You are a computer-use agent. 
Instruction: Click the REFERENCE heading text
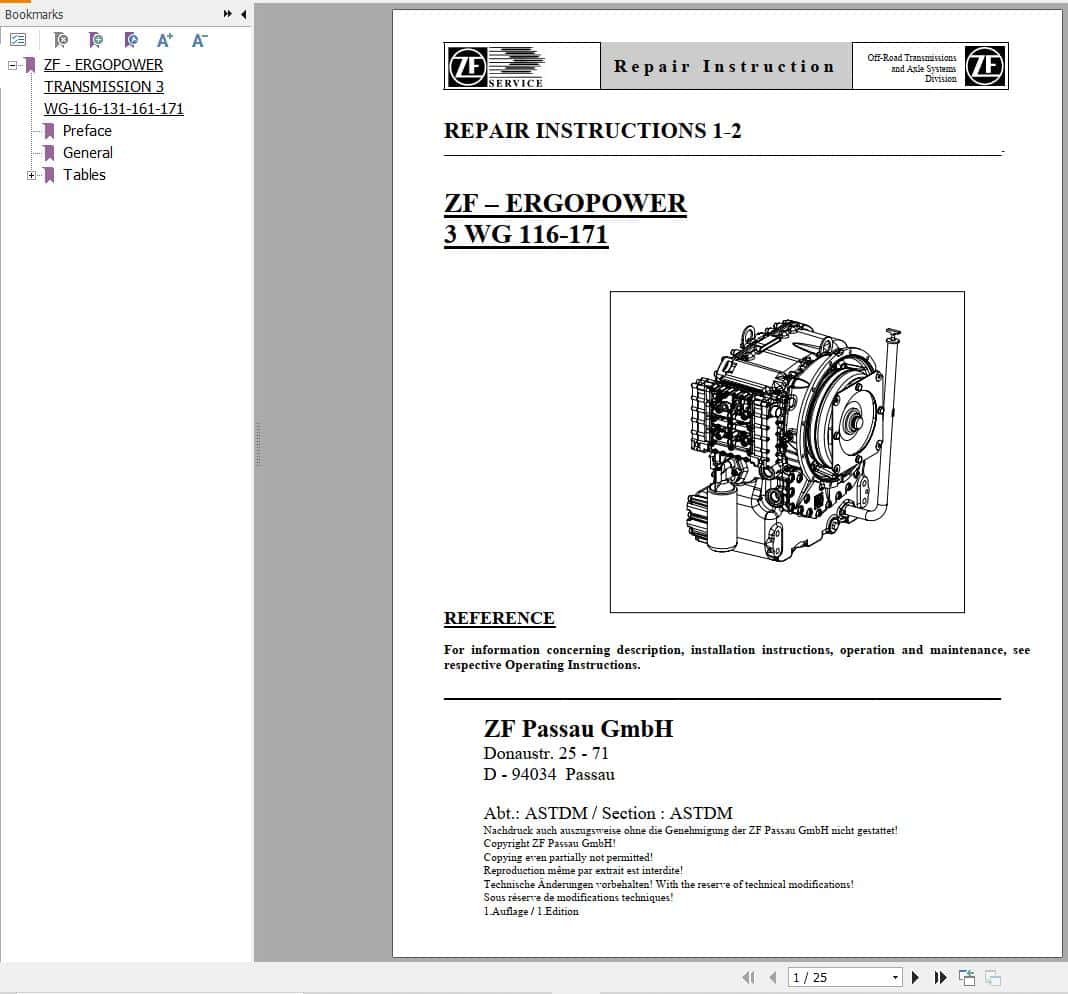tap(499, 618)
